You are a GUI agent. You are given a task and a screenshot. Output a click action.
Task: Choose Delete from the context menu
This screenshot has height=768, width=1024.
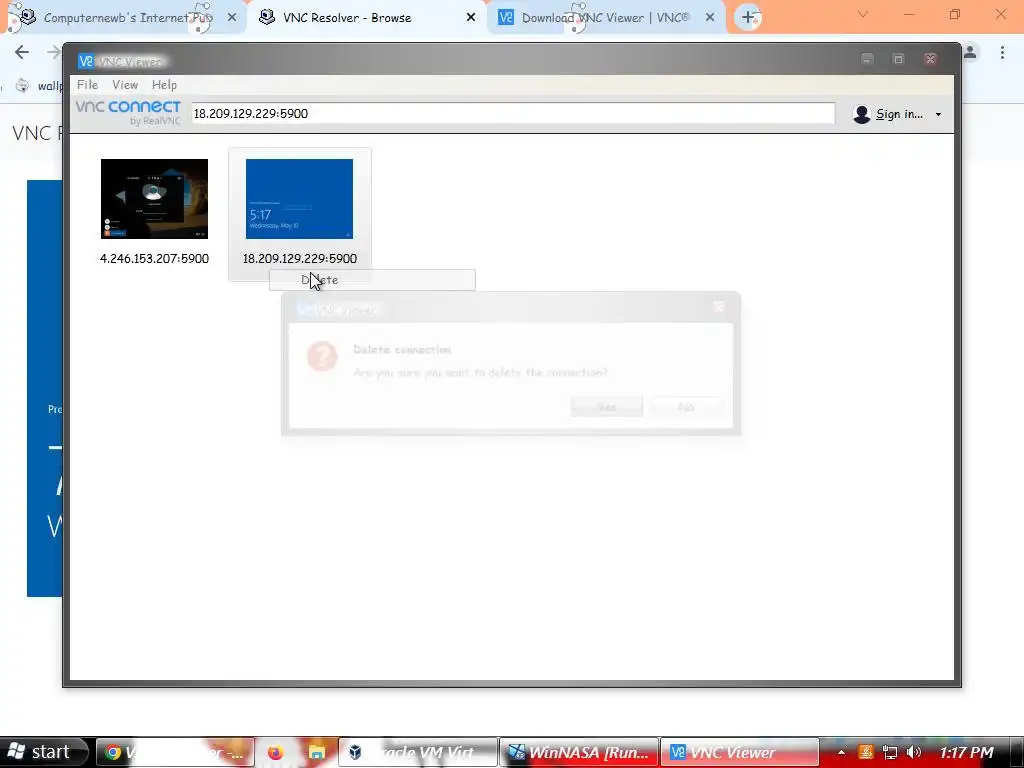tap(372, 280)
